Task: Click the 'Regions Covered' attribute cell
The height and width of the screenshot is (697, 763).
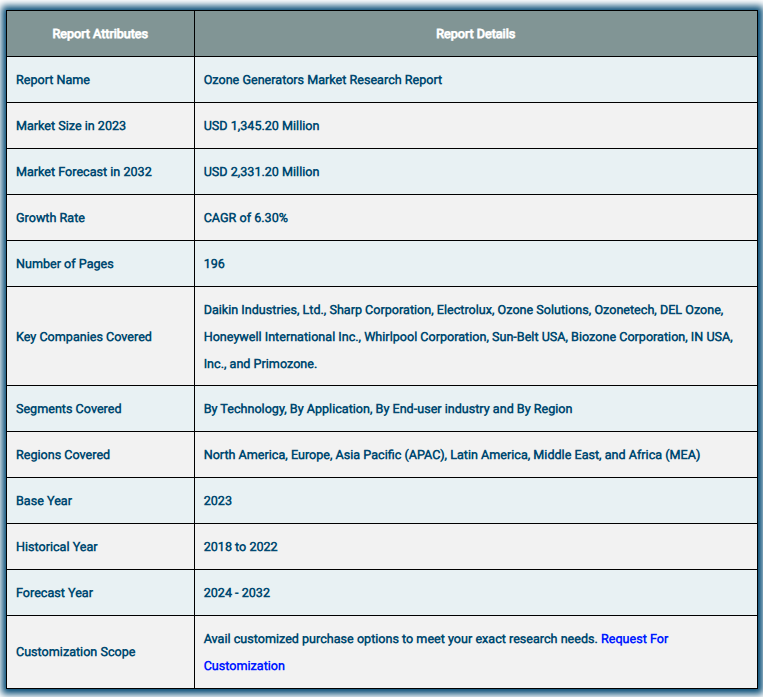Action: 100,455
